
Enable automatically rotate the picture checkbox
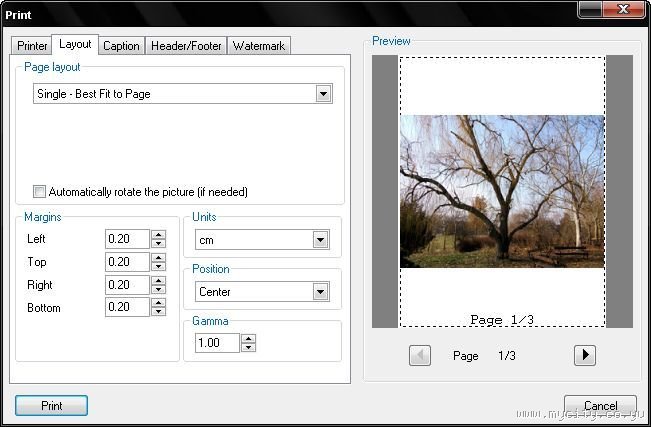click(x=39, y=191)
